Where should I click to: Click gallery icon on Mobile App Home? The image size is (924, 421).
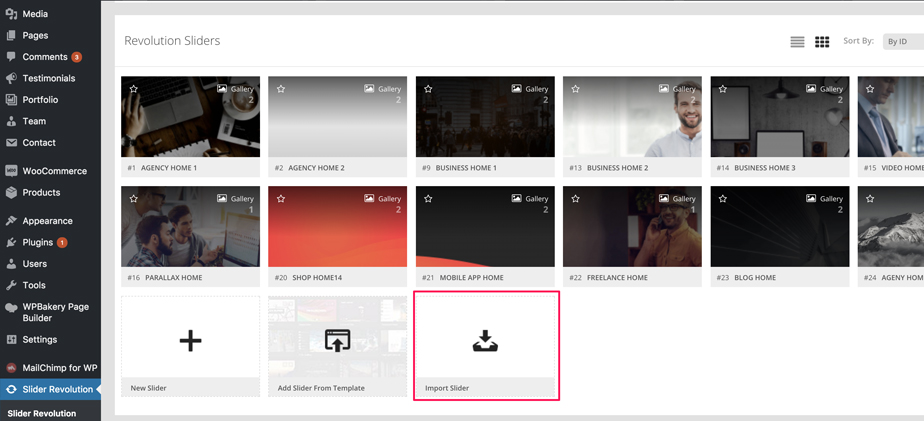[x=516, y=198]
